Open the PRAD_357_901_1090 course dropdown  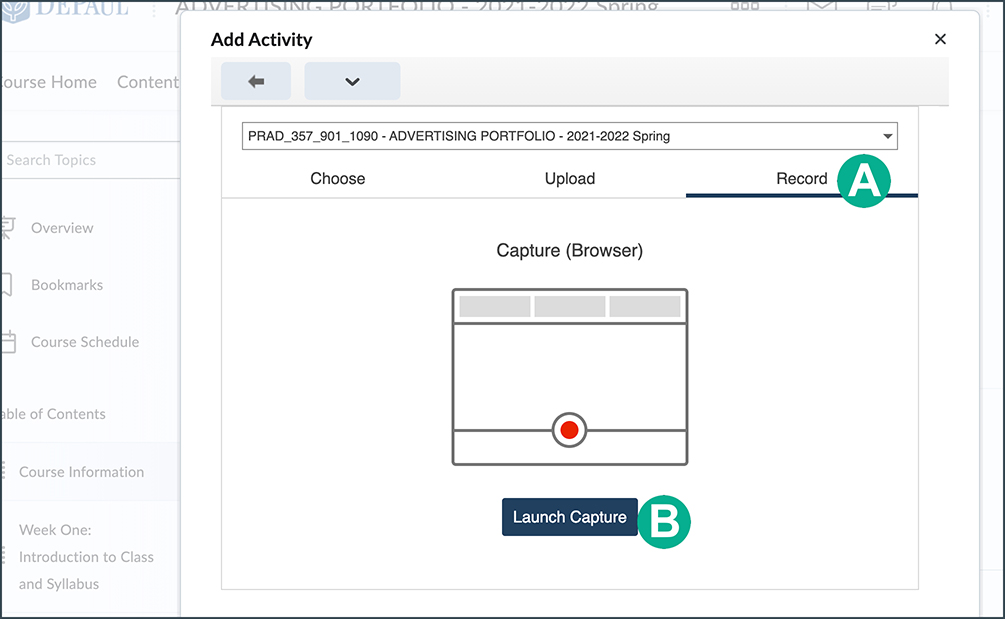click(x=569, y=136)
